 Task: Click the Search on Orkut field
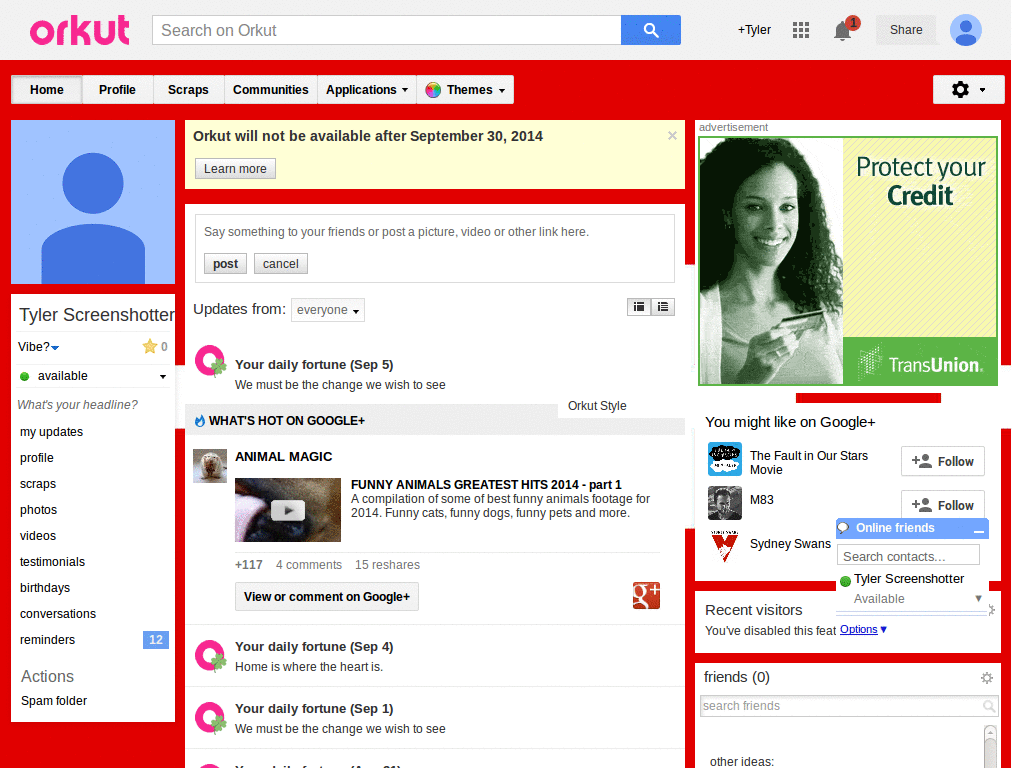[x=387, y=30]
